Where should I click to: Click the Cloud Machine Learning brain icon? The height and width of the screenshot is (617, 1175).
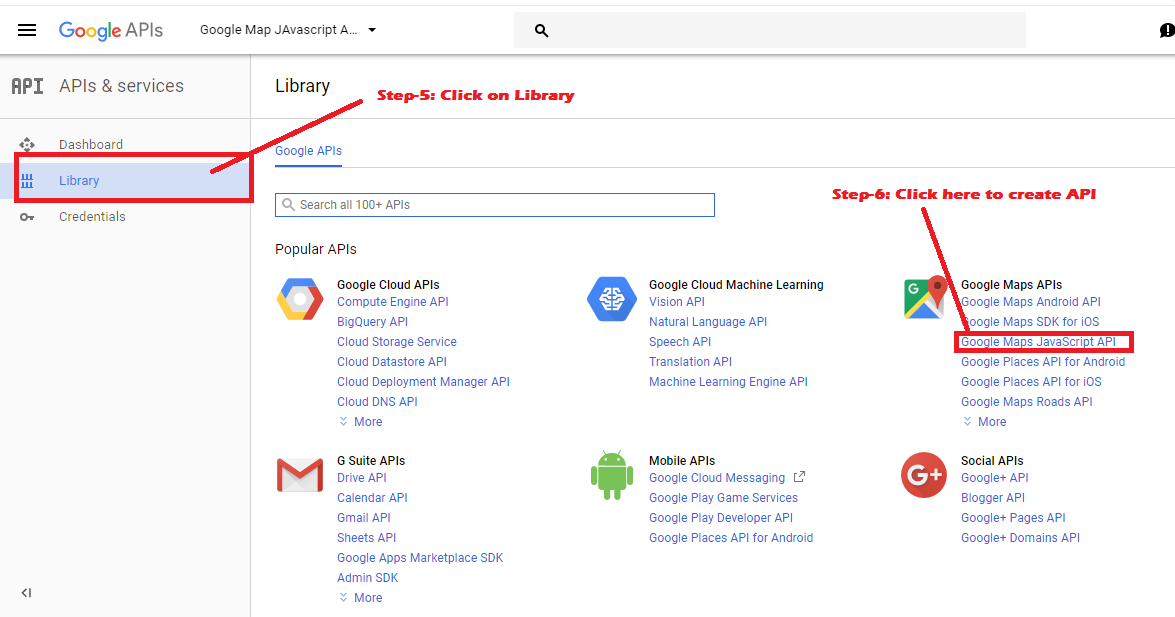(x=611, y=298)
